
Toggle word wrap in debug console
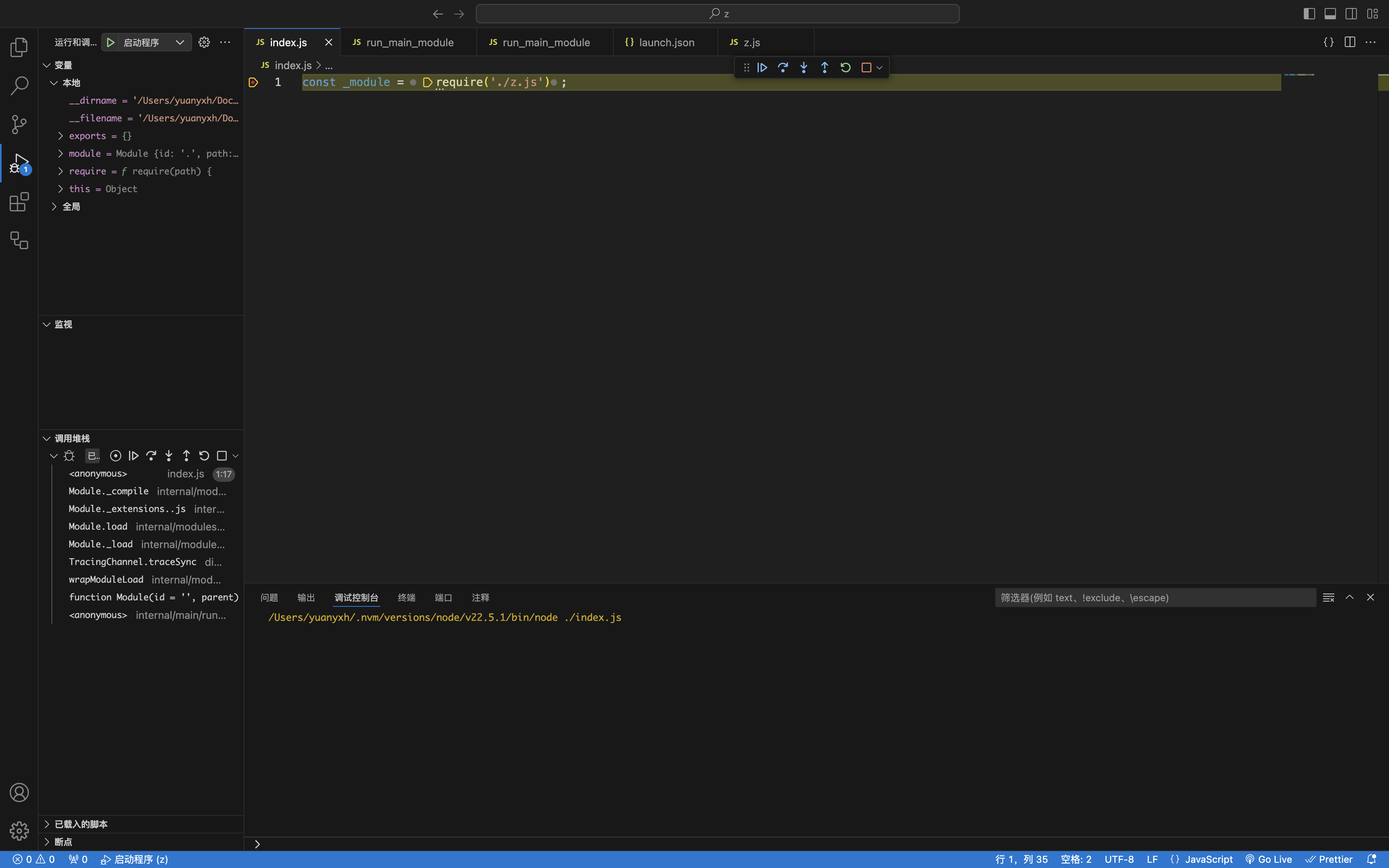pyautogui.click(x=1328, y=598)
